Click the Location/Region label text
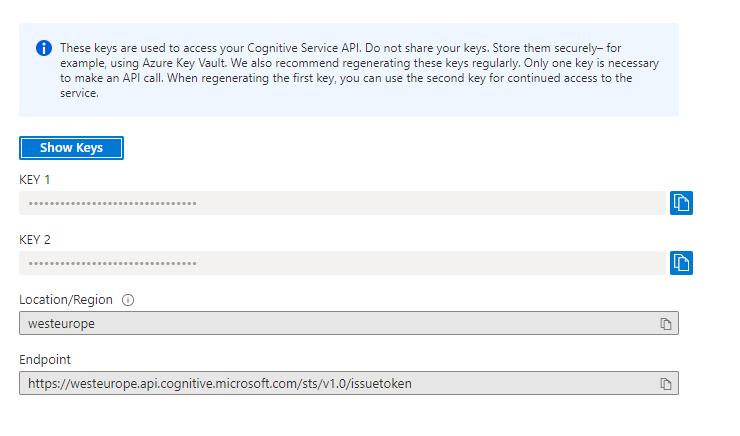 point(66,300)
